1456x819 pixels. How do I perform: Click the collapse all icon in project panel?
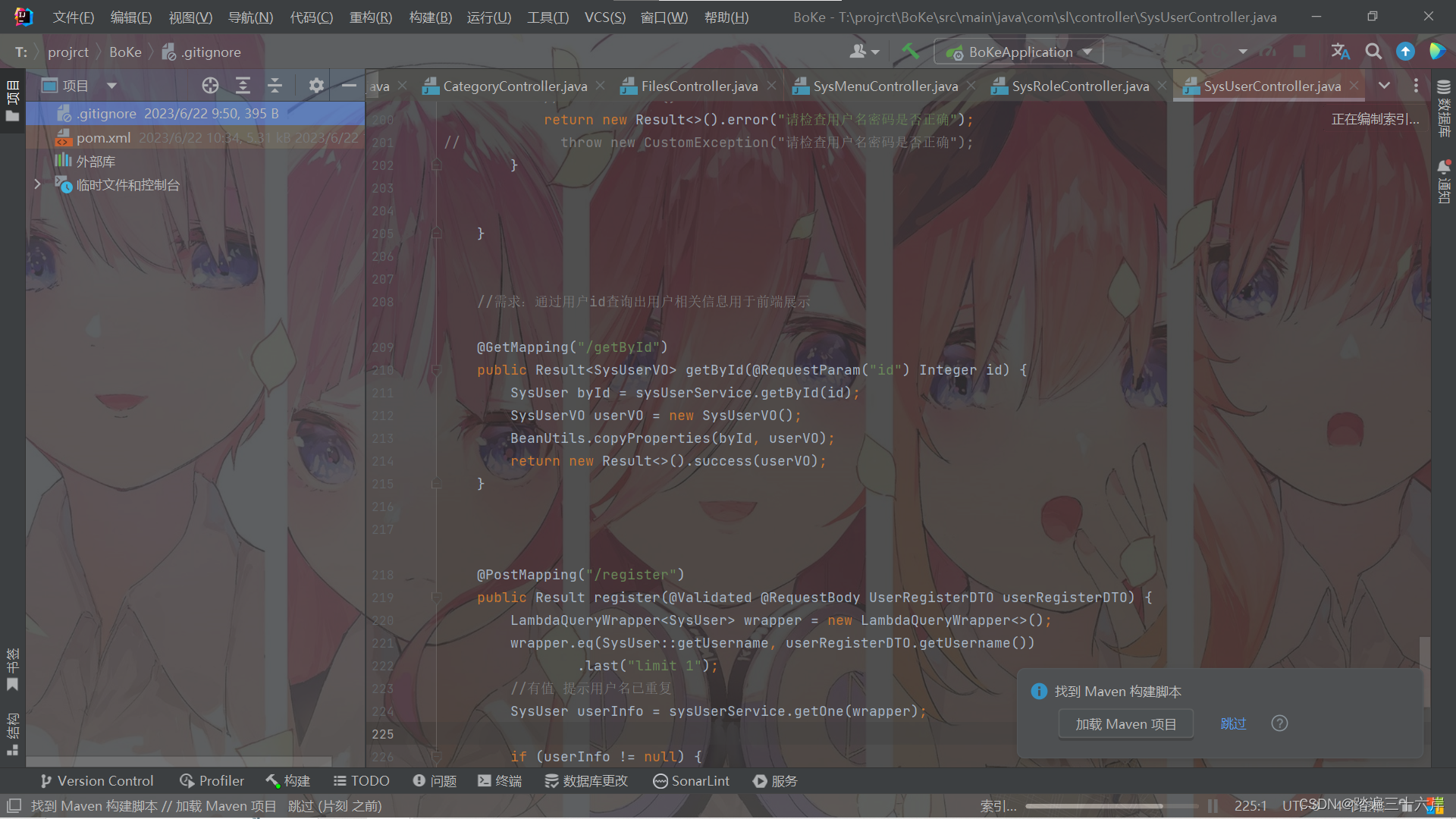(275, 86)
